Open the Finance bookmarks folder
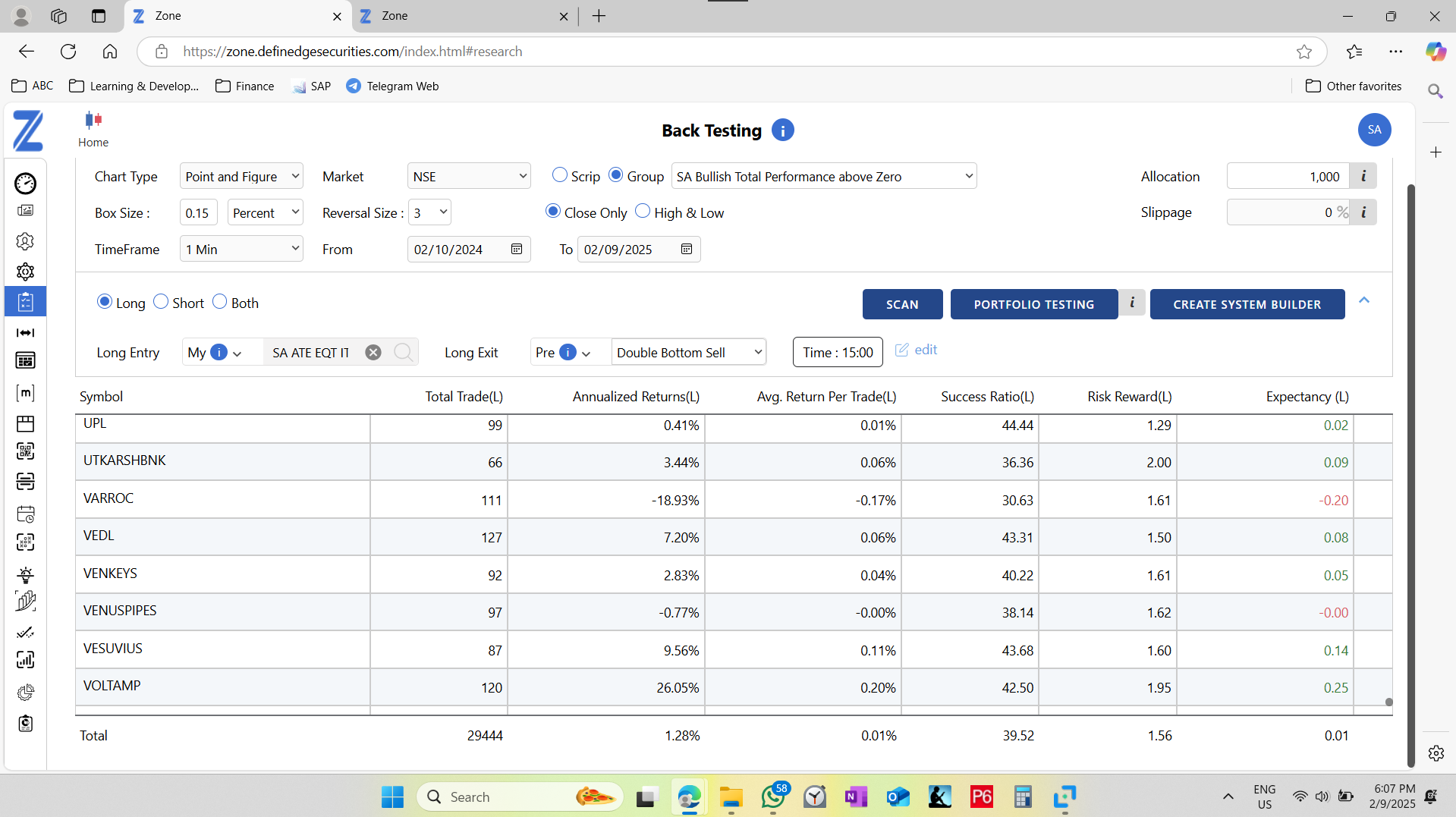The width and height of the screenshot is (1456, 817). (244, 86)
